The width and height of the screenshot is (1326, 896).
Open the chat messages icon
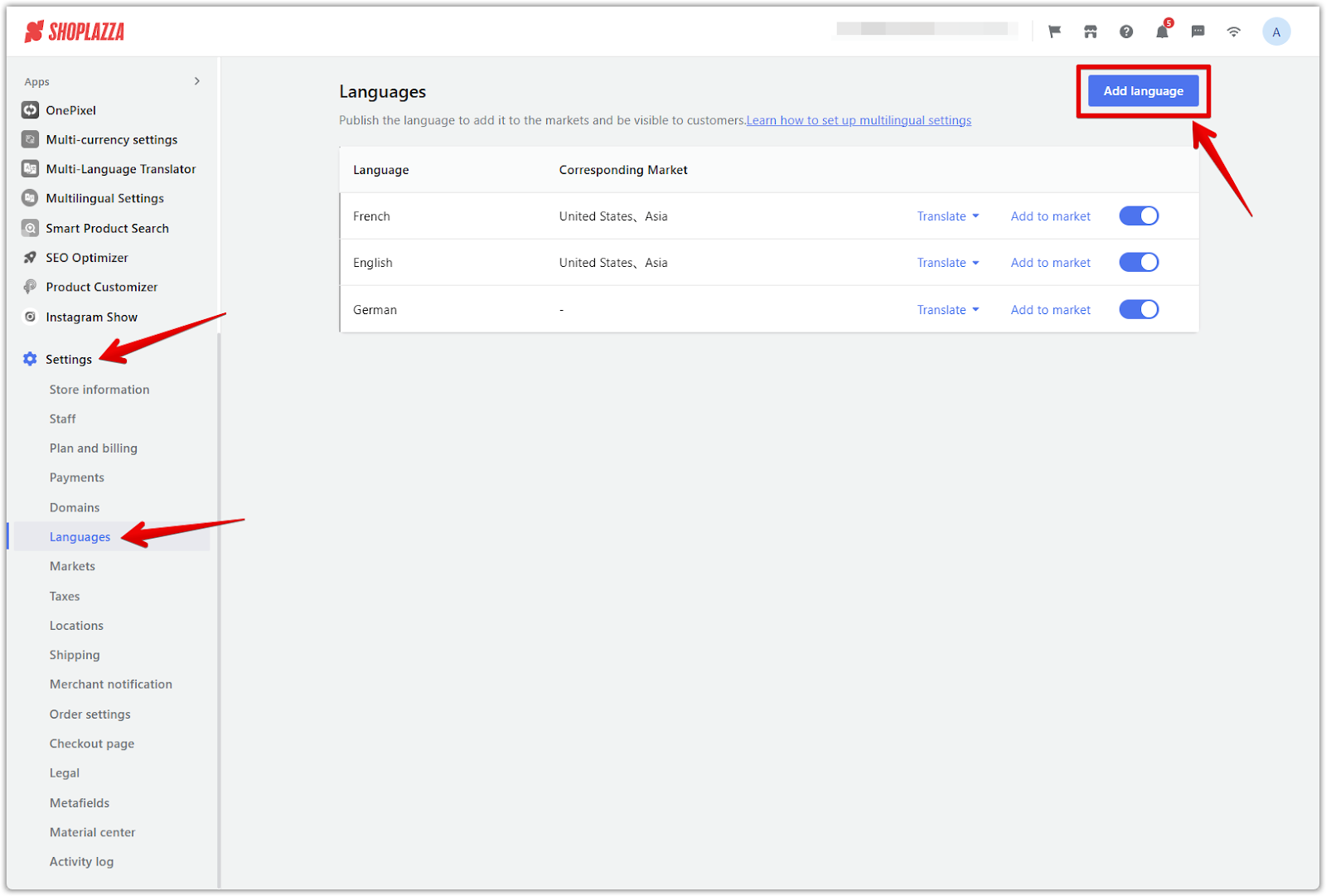(1198, 32)
